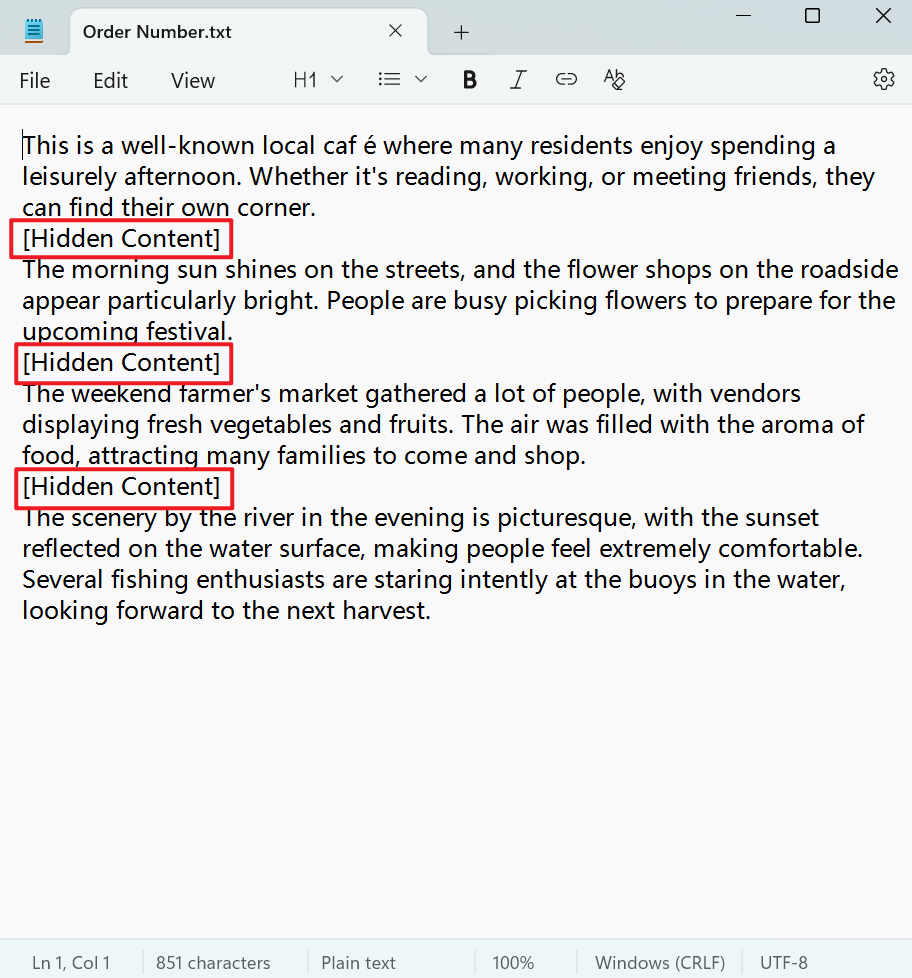Toggle list formatting on selected text
The image size is (912, 978).
pos(389,79)
